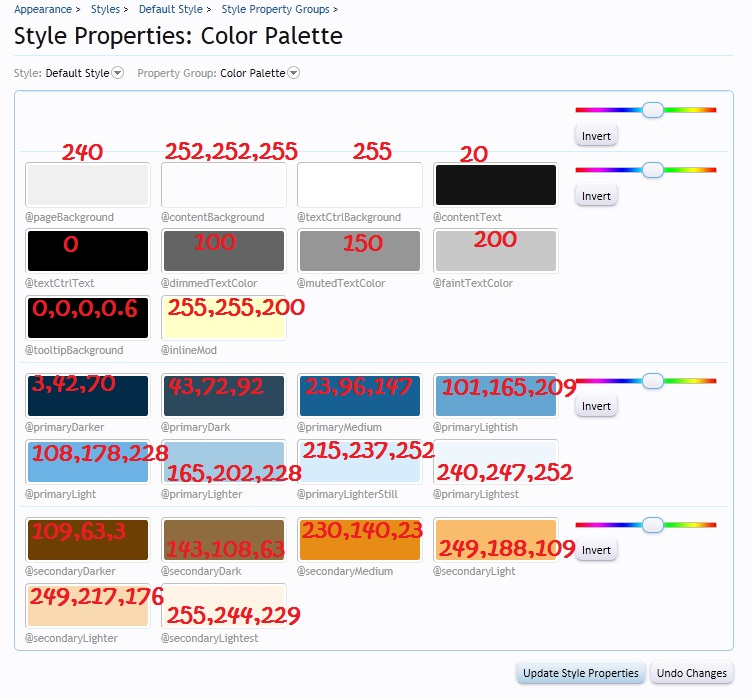
Task: Select the @secondaryMedium orange swatch
Action: (x=360, y=540)
